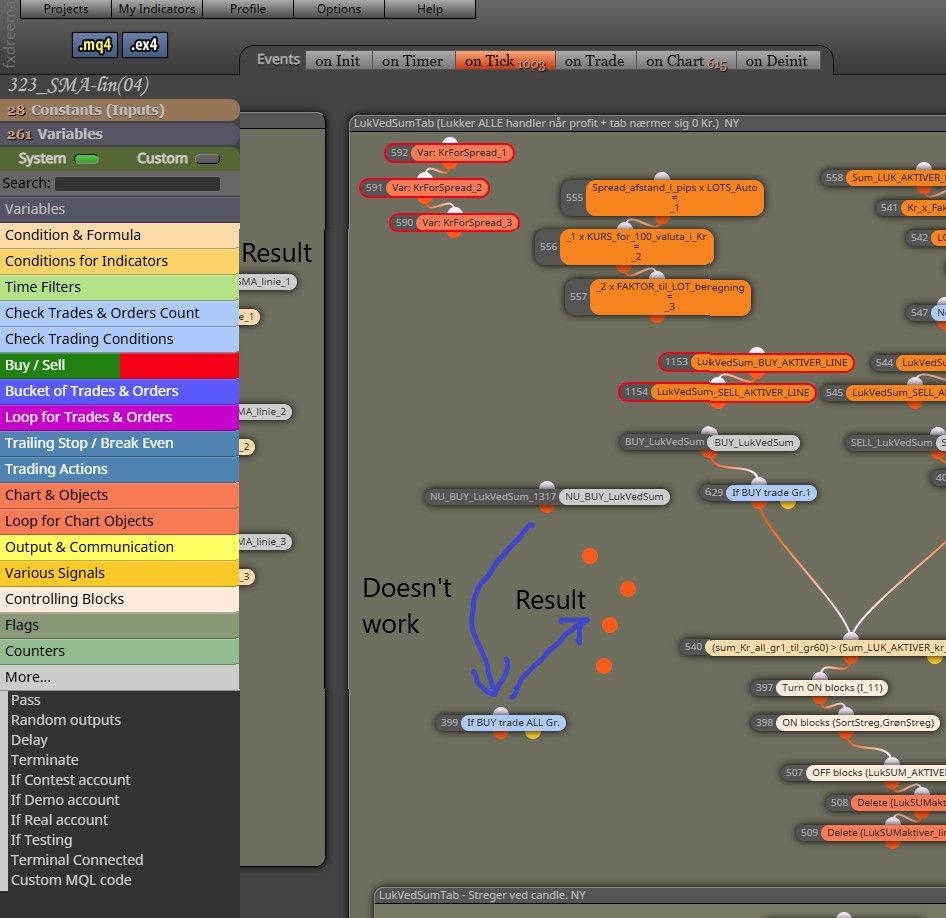Switch to the on Chart event tab
The width and height of the screenshot is (946, 918).
pos(687,61)
